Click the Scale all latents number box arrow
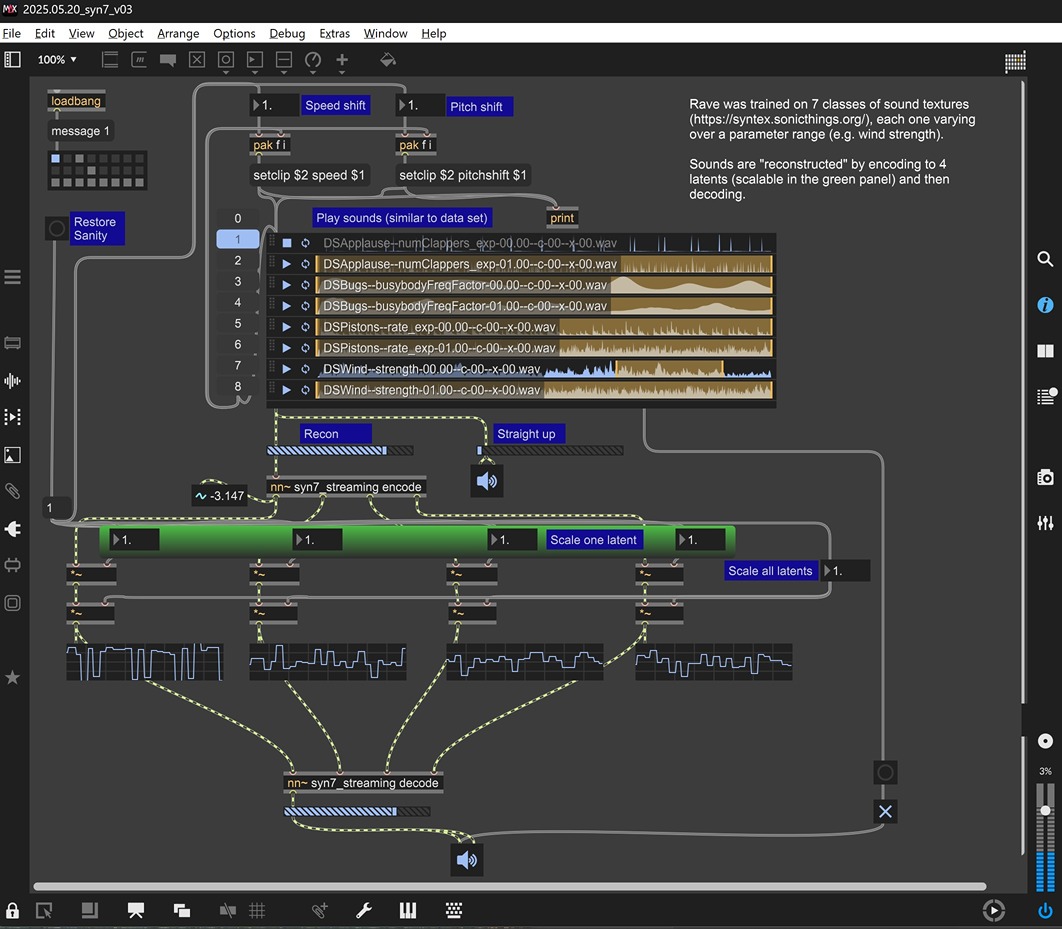The image size is (1062, 929). pos(826,571)
